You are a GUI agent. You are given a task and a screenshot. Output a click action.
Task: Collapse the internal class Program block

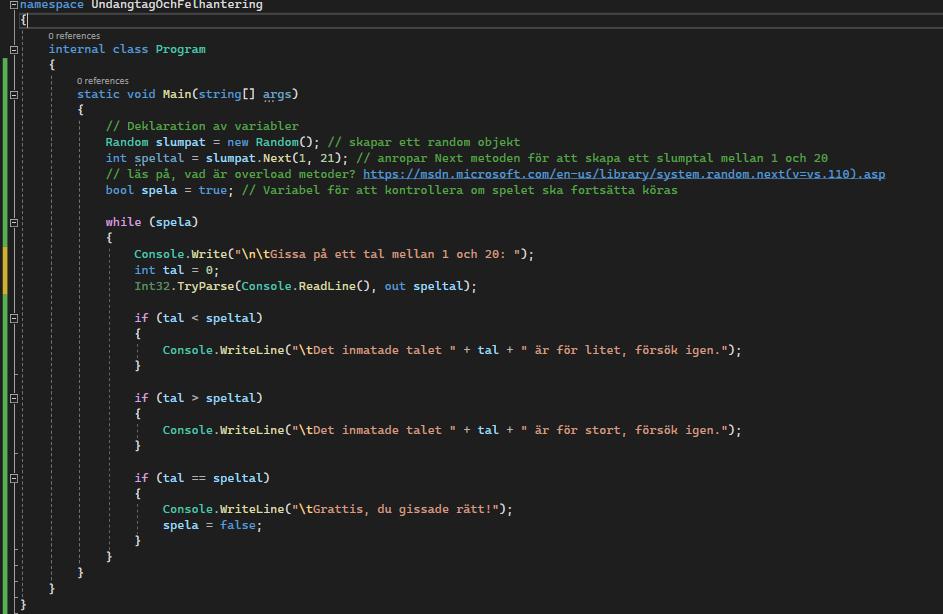point(14,50)
